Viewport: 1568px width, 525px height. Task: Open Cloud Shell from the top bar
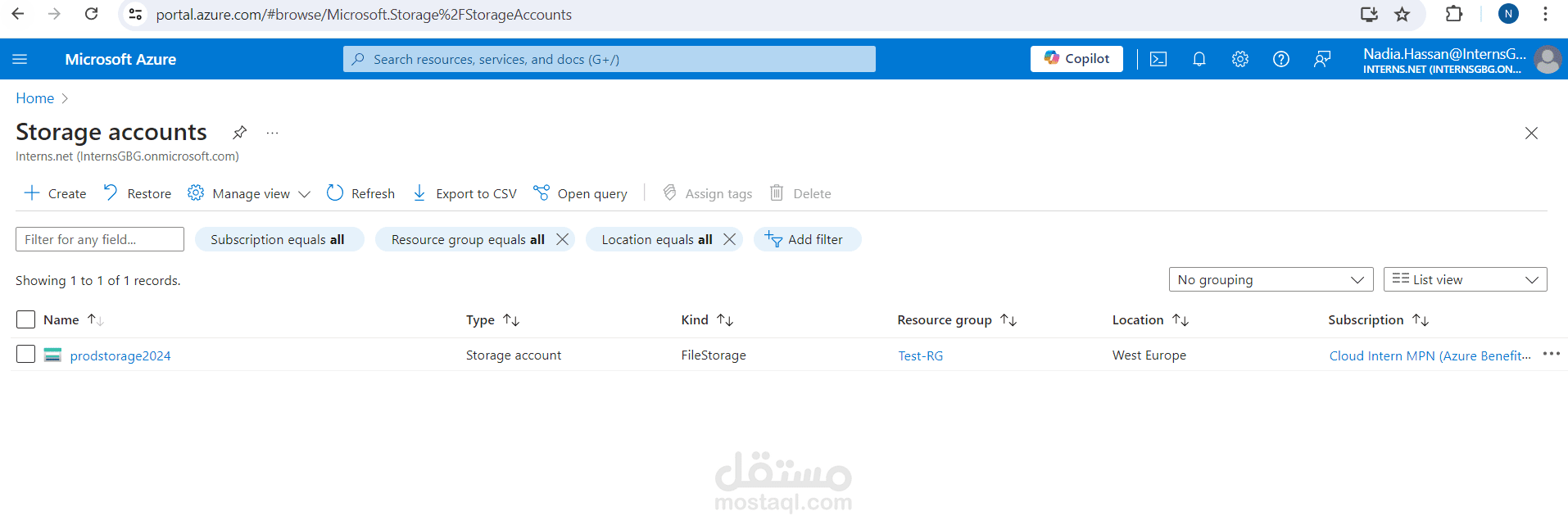[1158, 59]
